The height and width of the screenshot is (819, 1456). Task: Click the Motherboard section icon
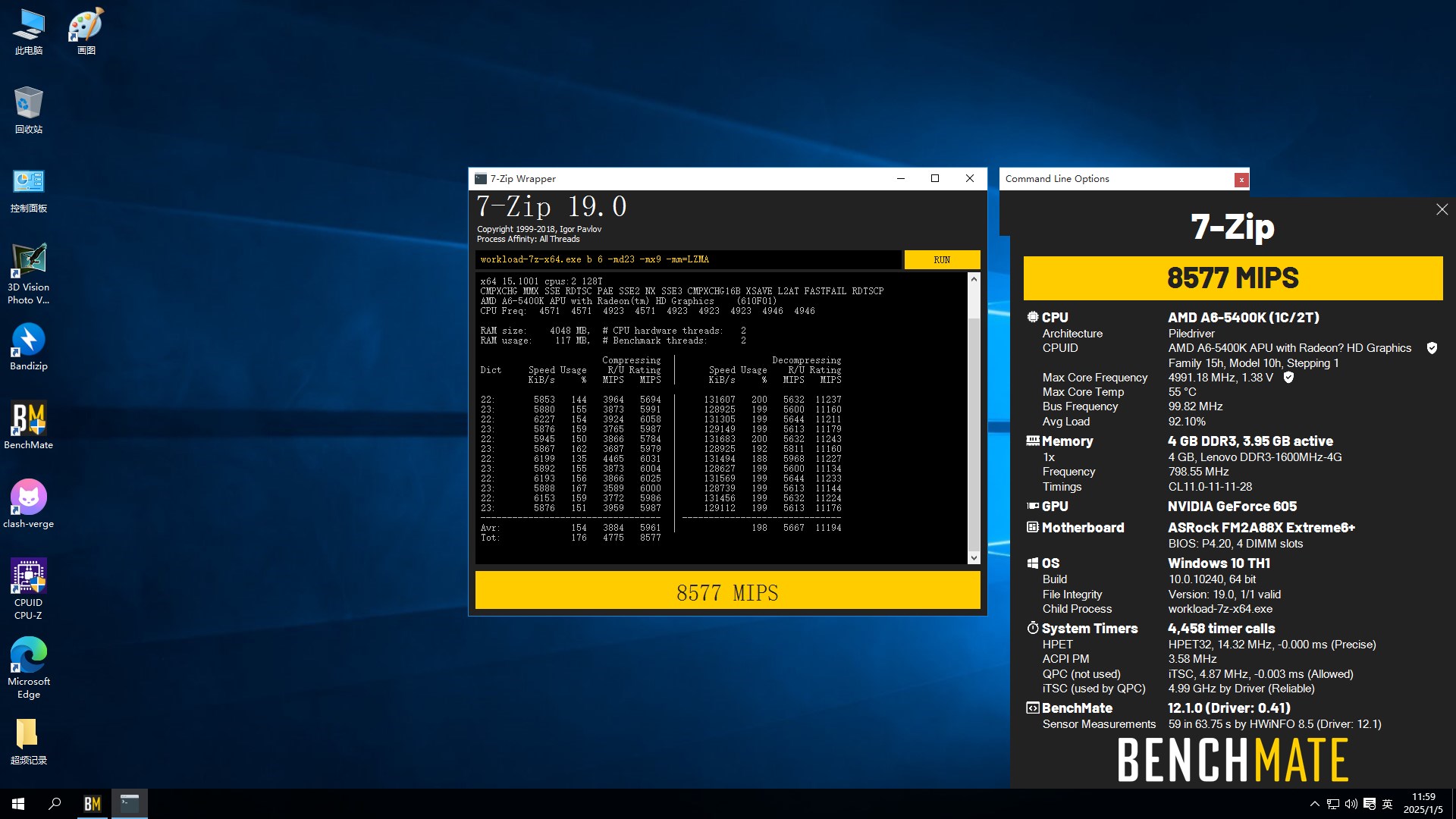[1033, 527]
